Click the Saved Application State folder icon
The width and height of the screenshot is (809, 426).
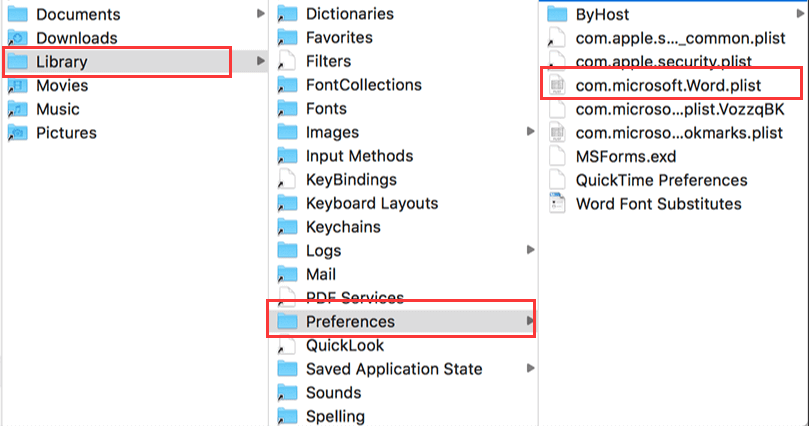click(x=287, y=369)
